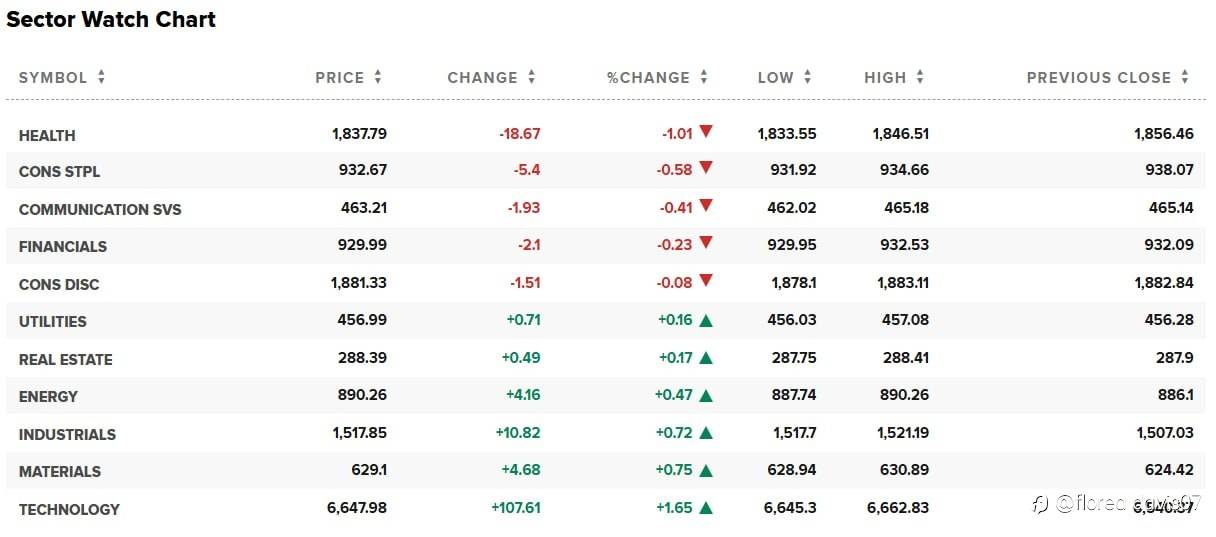Viewport: 1216px width, 537px height.
Task: Sort table by the SYMBOL sort arrows
Action: click(x=102, y=77)
